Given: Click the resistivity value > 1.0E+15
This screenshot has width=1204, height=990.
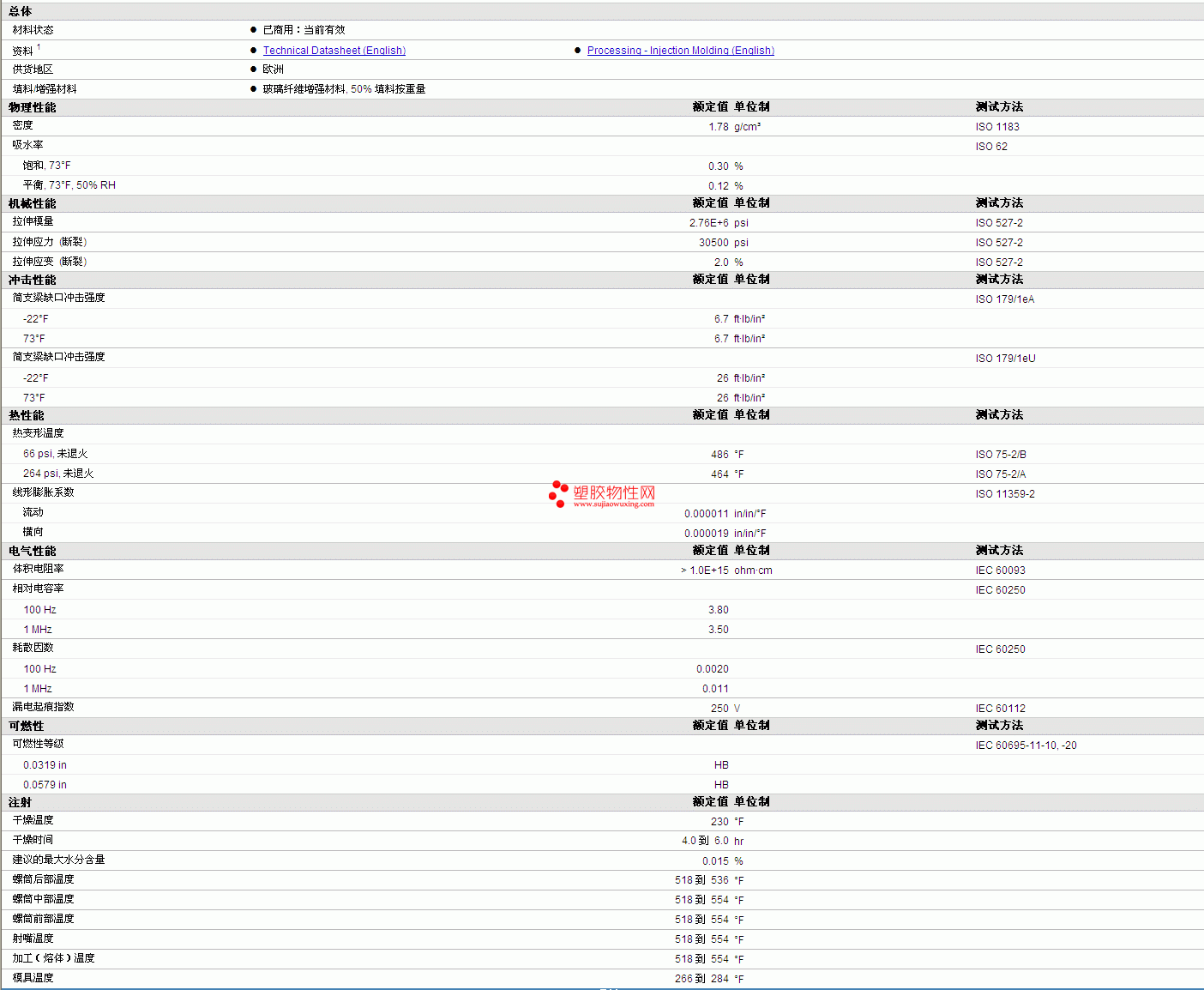Looking at the screenshot, I should pos(705,570).
